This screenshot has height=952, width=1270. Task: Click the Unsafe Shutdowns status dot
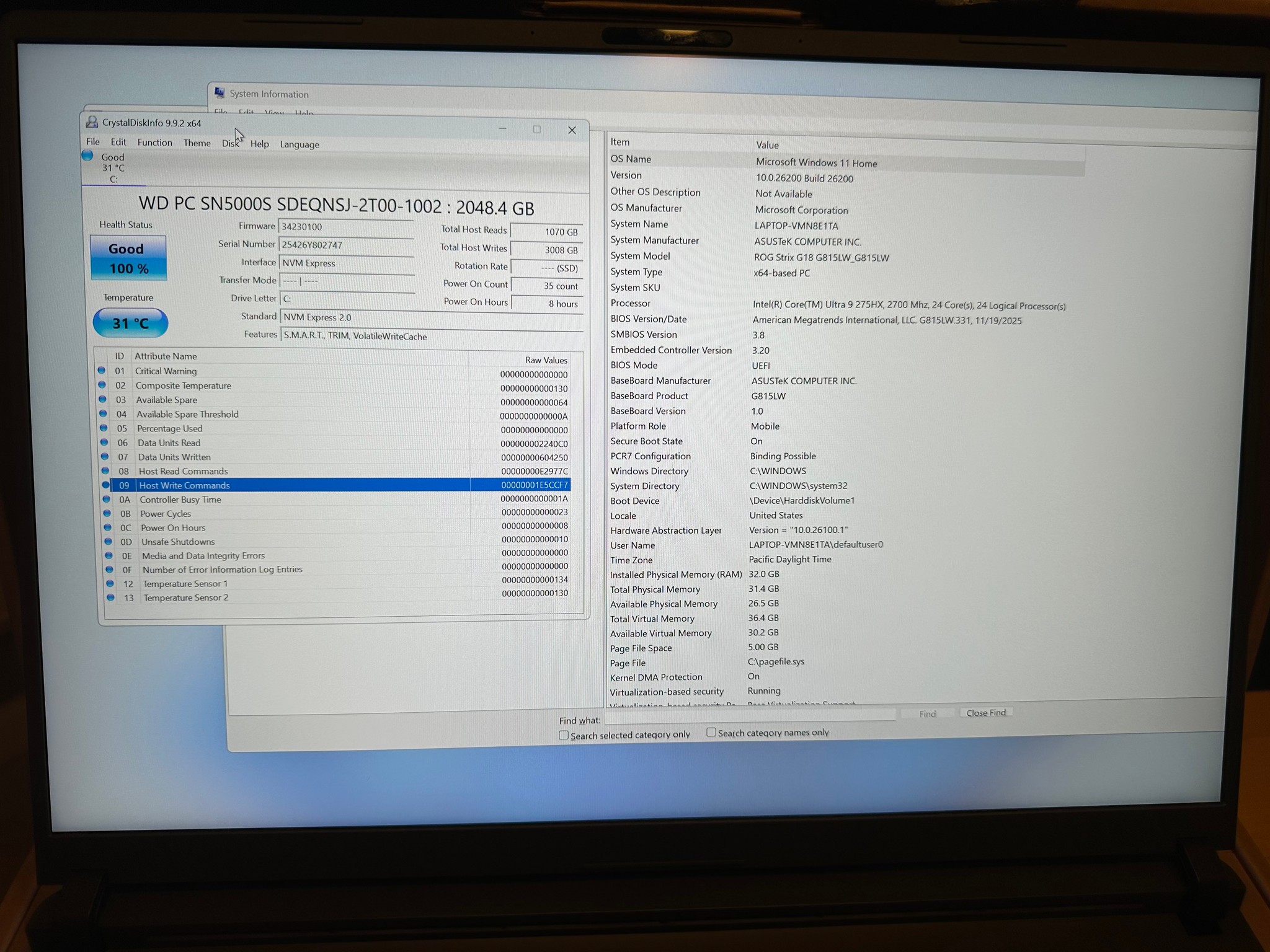pyautogui.click(x=109, y=541)
